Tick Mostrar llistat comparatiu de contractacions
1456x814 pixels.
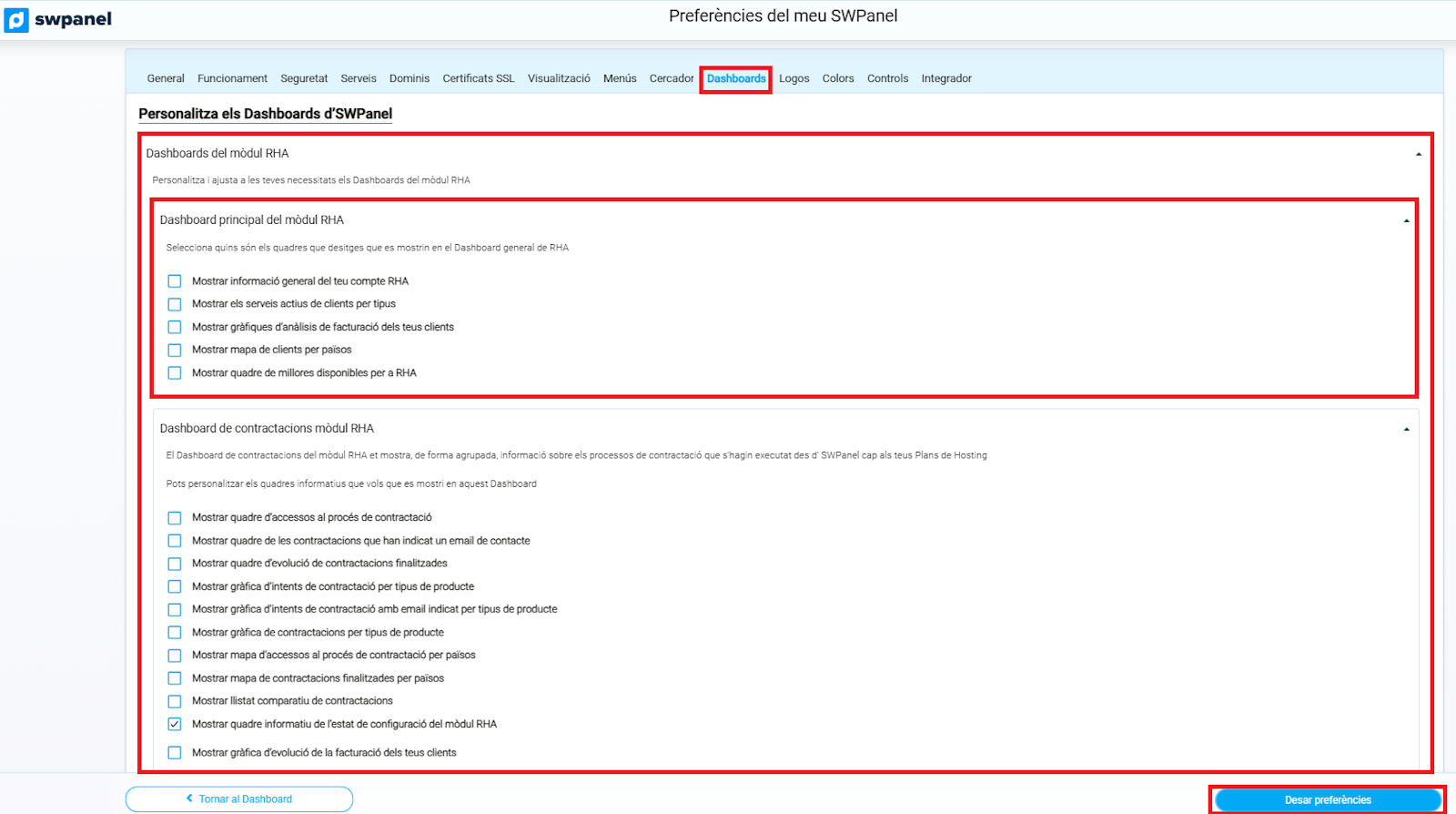175,701
